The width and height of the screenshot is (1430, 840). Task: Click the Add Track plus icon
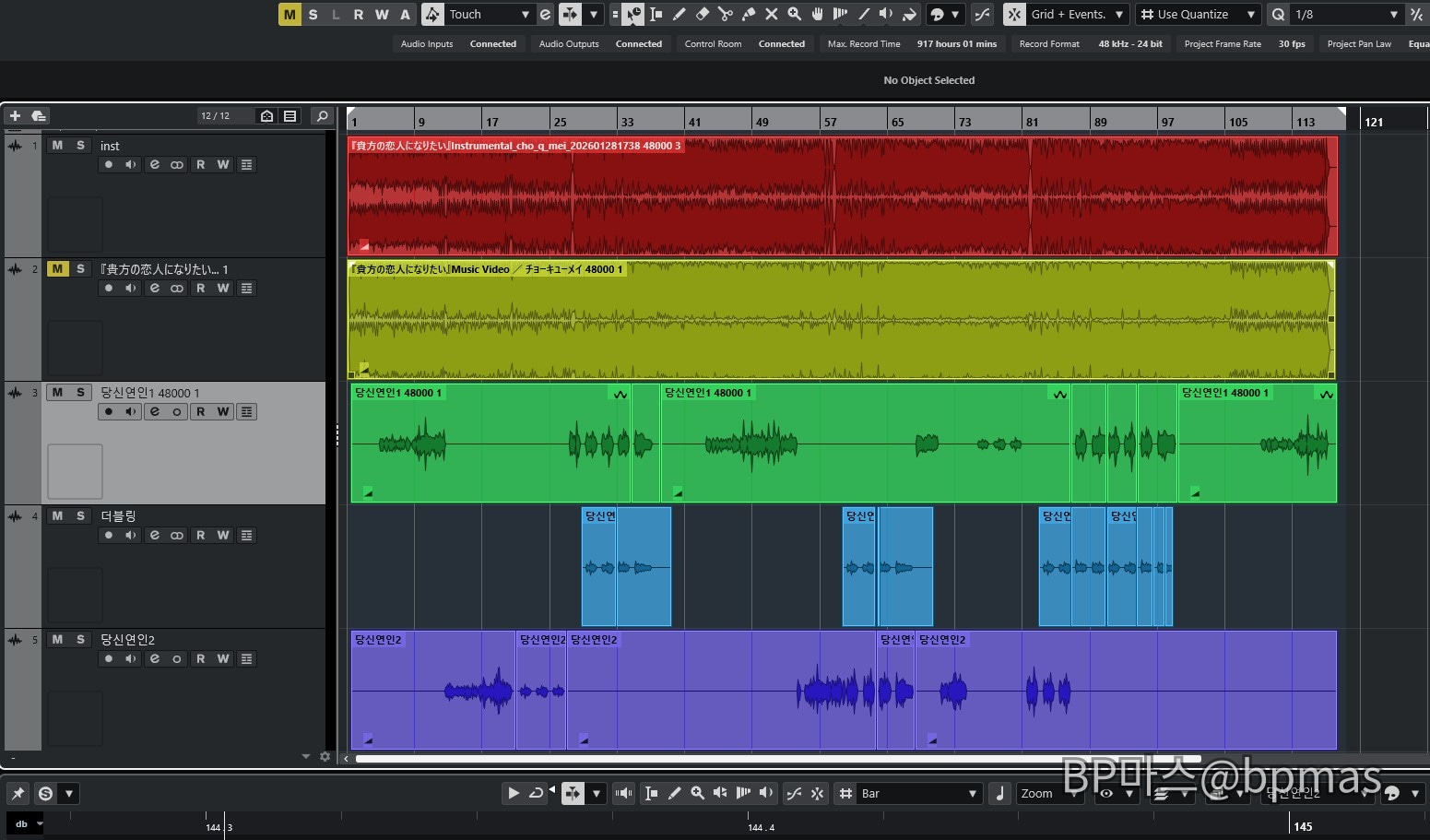[15, 115]
